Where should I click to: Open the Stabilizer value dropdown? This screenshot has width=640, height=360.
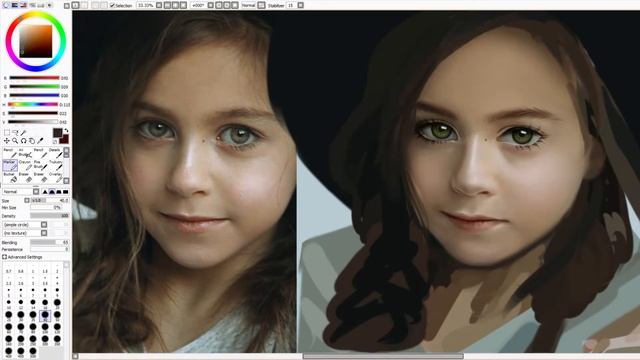pyautogui.click(x=300, y=5)
